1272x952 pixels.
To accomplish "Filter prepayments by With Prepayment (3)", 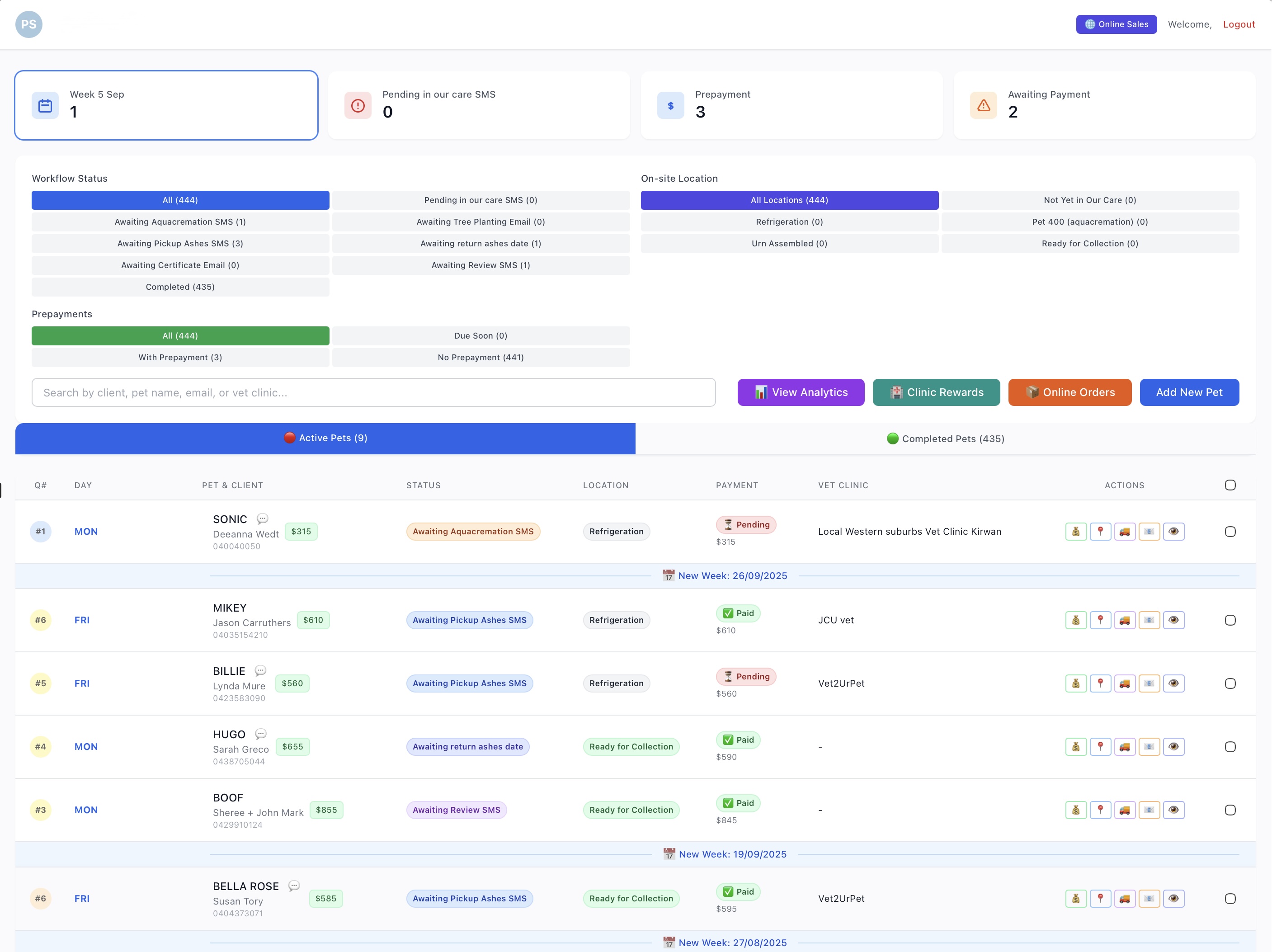I will pos(180,357).
